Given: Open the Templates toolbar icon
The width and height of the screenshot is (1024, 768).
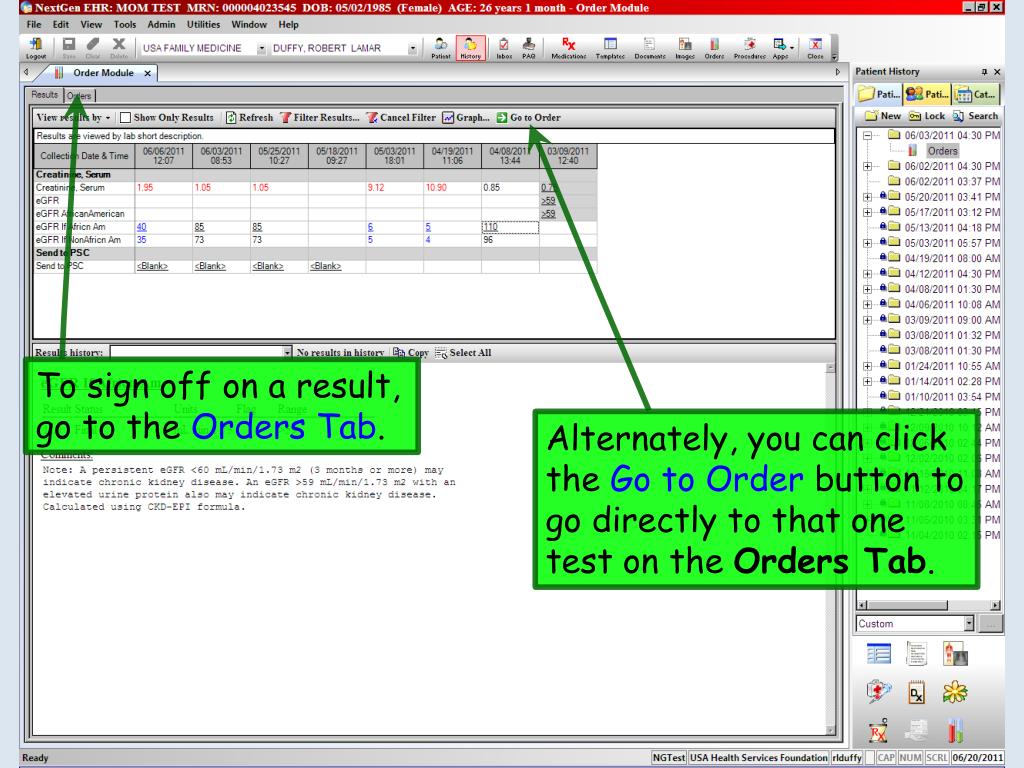Looking at the screenshot, I should [x=610, y=48].
